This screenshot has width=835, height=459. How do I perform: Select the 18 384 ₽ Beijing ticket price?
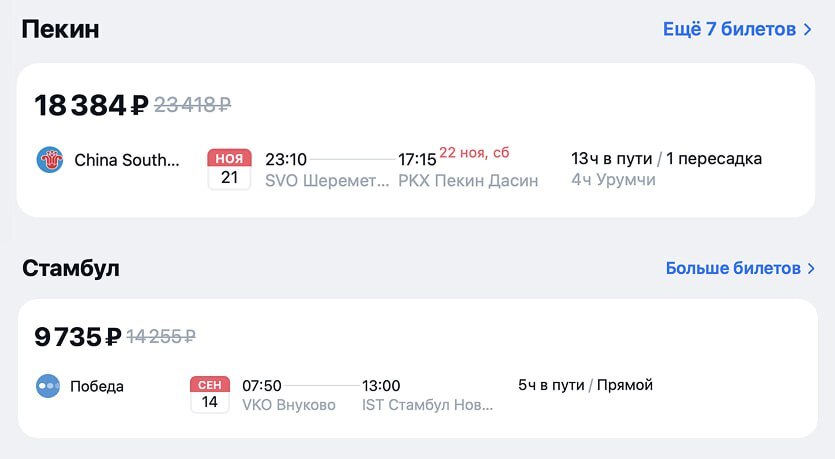[91, 104]
